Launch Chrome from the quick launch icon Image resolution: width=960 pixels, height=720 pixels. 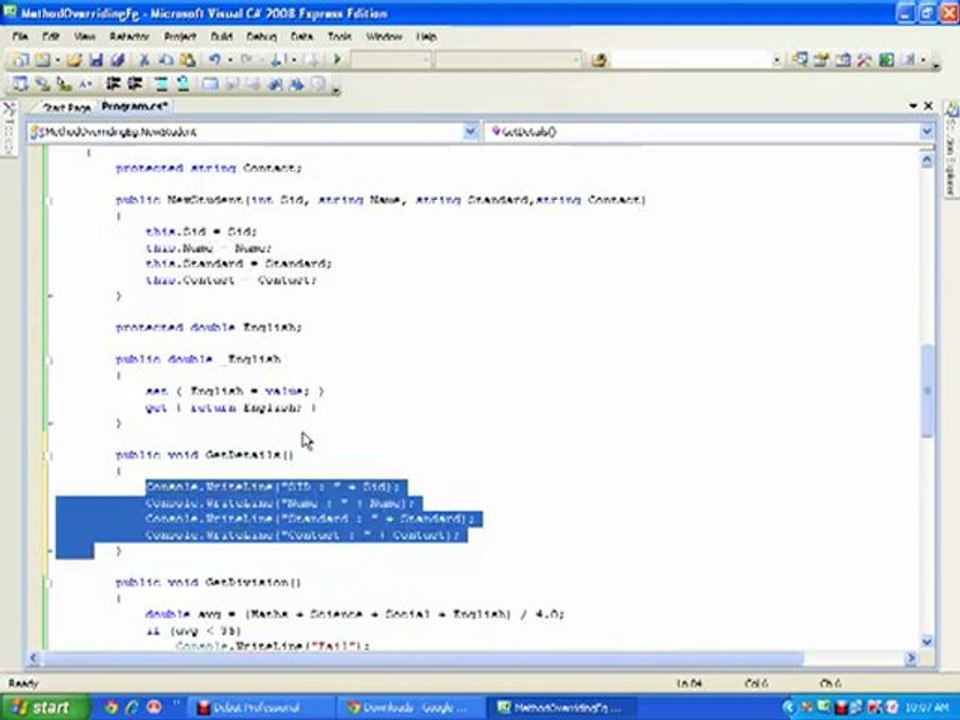click(112, 708)
